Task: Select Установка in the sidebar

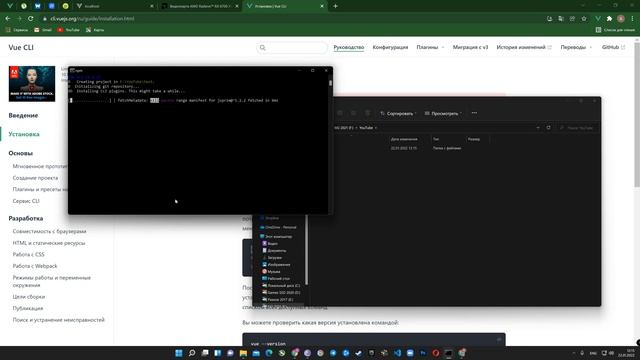Action: coord(24,134)
